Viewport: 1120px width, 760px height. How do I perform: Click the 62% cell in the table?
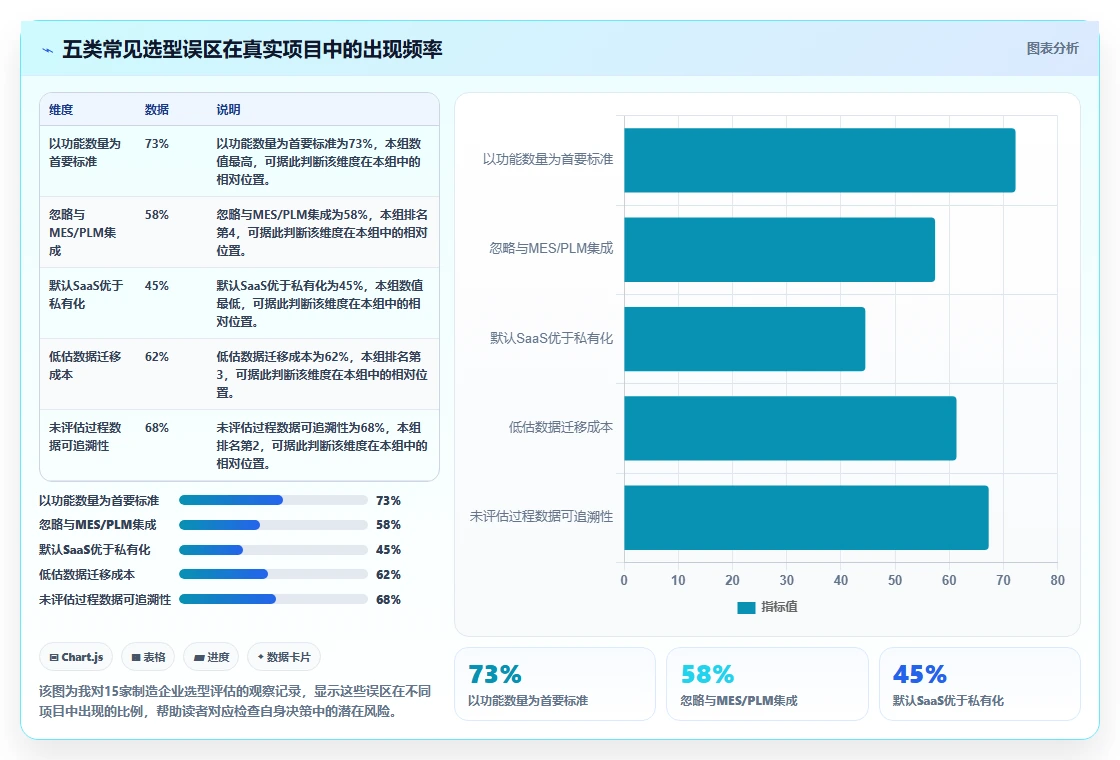pos(156,356)
